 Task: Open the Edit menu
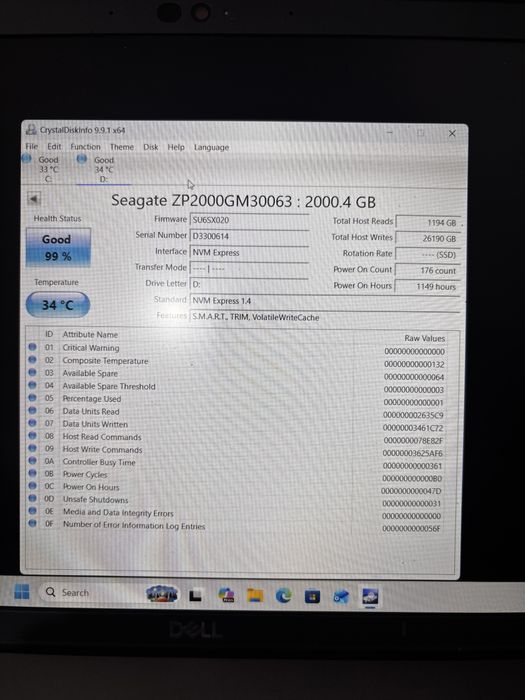[54, 146]
